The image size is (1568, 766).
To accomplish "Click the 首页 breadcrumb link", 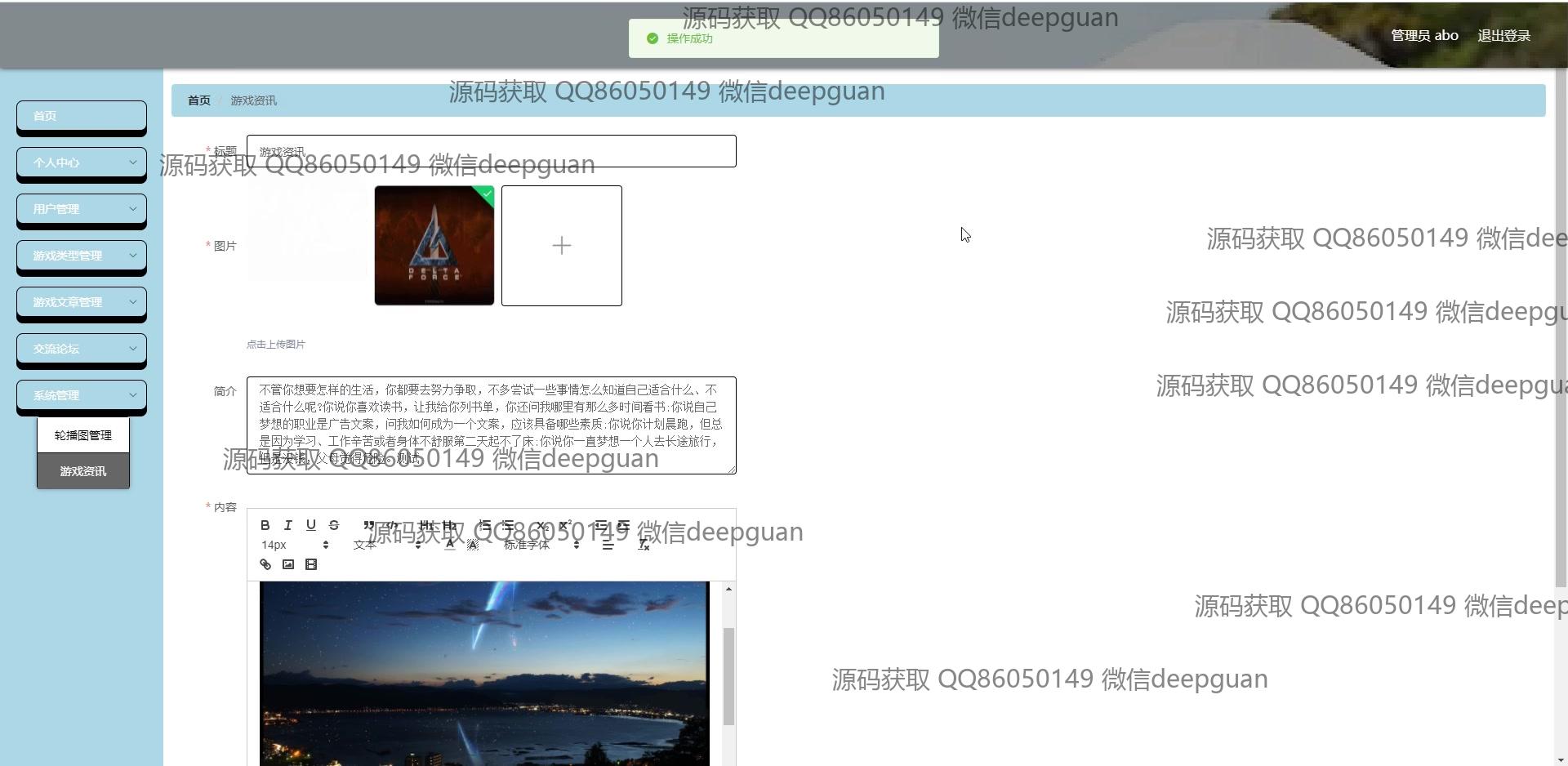I will coord(199,100).
